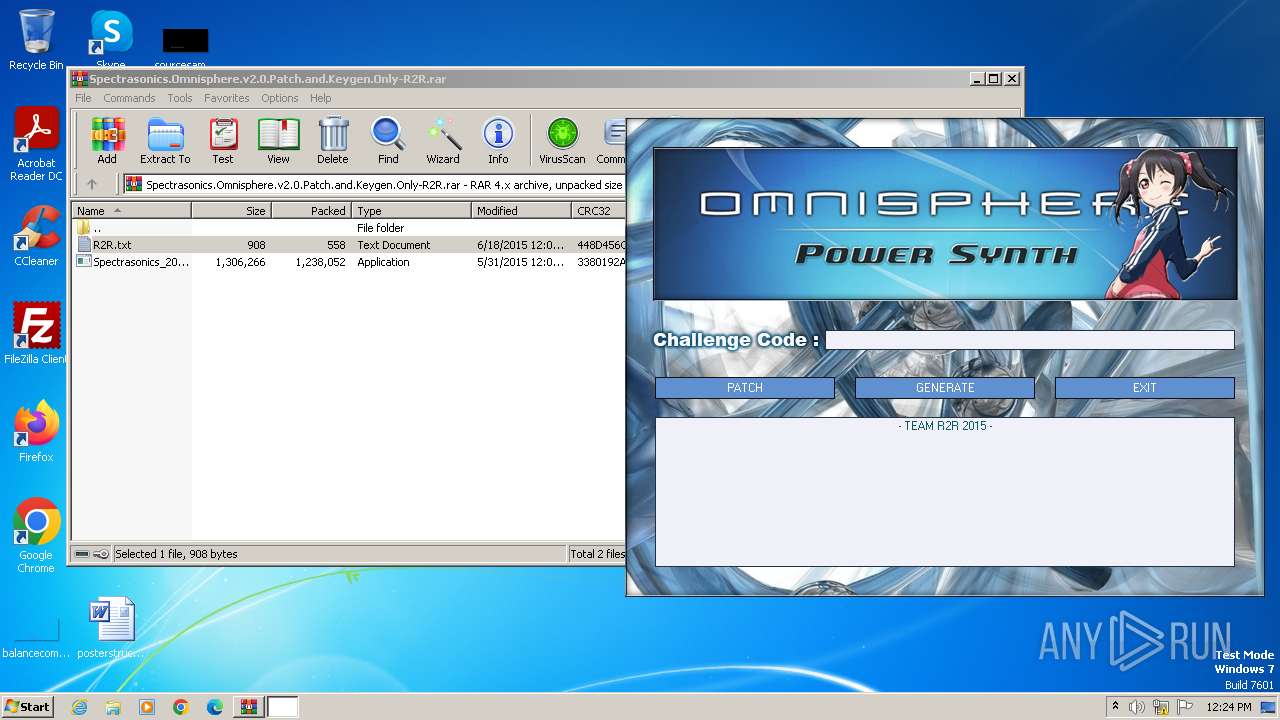
Task: Click the Add toolbar icon in WinRAR
Action: pos(107,140)
